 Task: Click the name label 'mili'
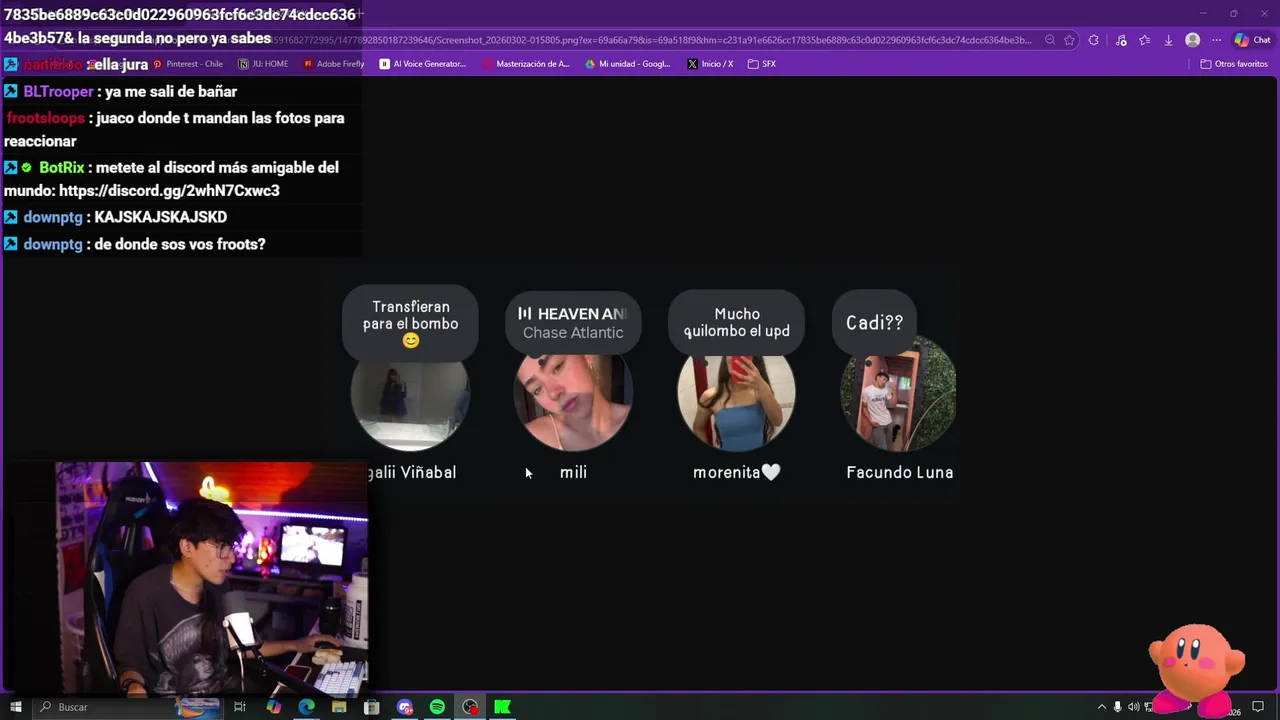(x=573, y=472)
